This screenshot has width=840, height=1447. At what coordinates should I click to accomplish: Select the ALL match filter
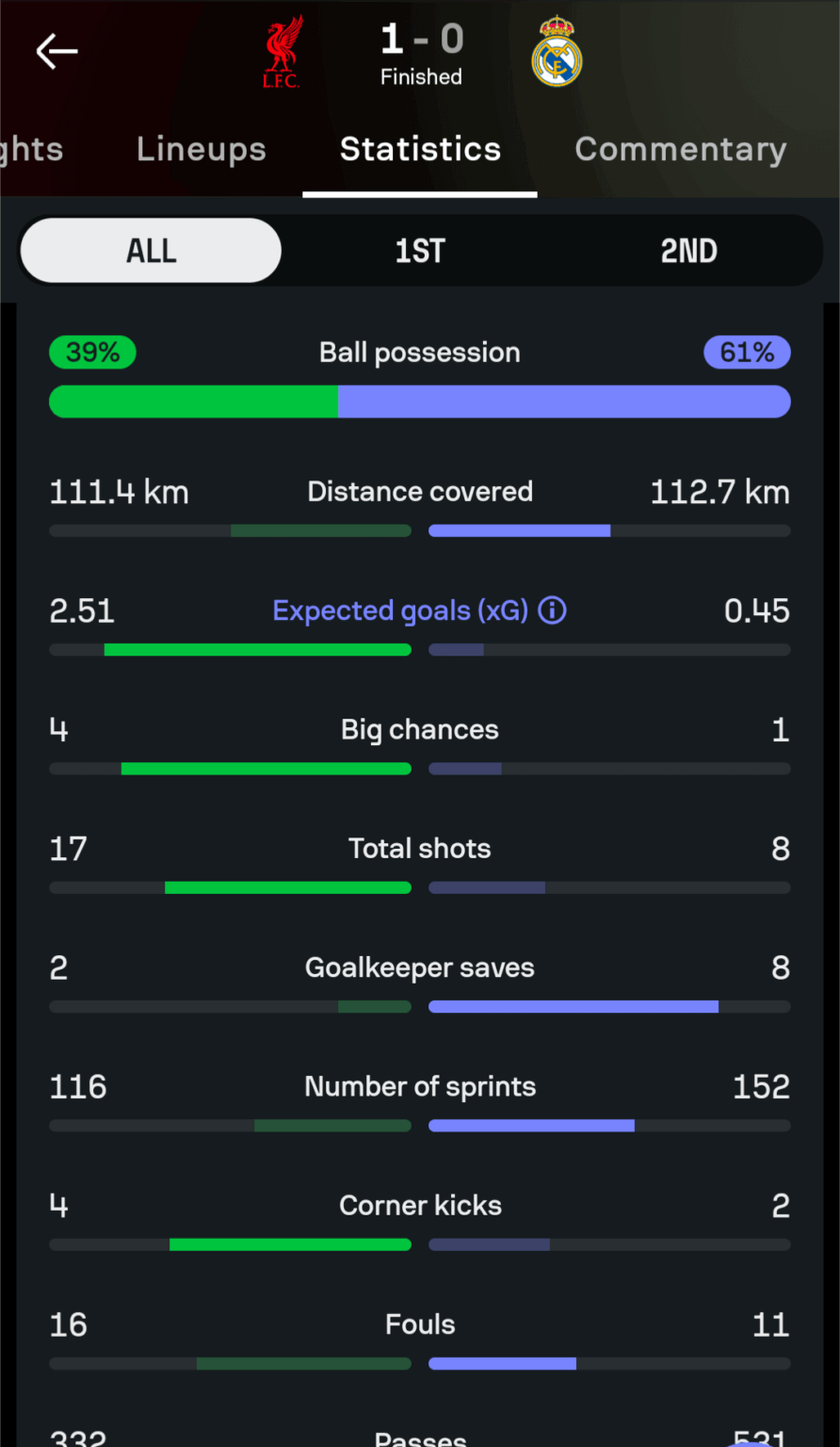point(150,251)
